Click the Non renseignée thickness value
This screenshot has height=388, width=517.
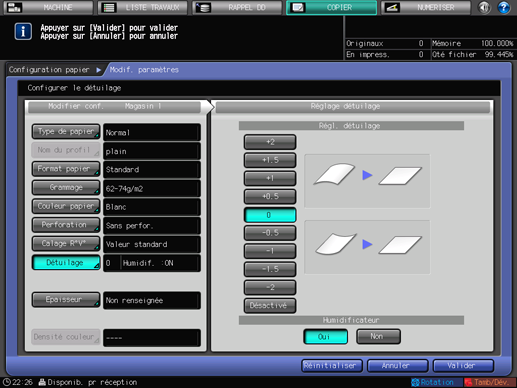[152, 300]
